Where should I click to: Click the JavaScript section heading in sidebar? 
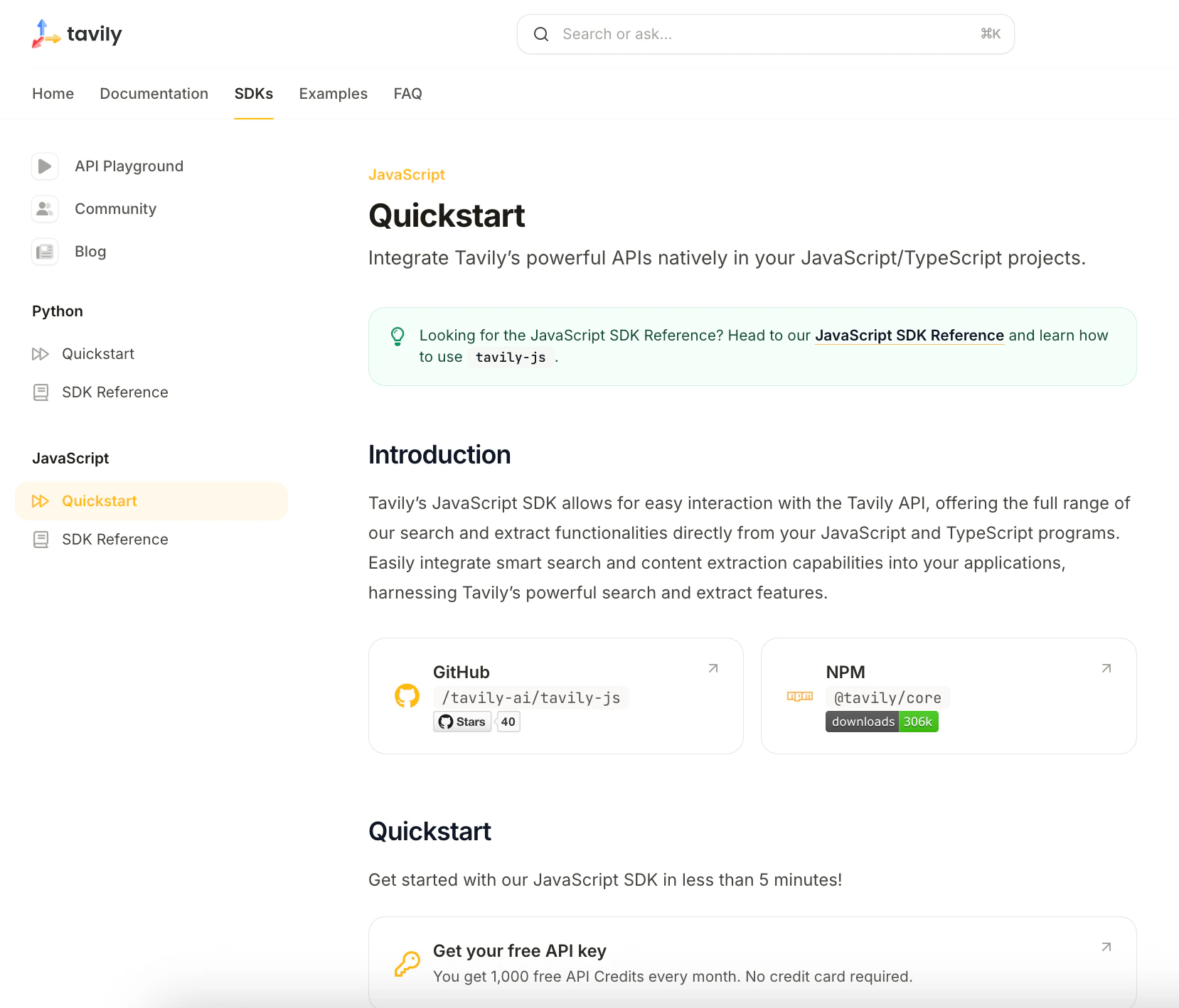[x=70, y=459]
